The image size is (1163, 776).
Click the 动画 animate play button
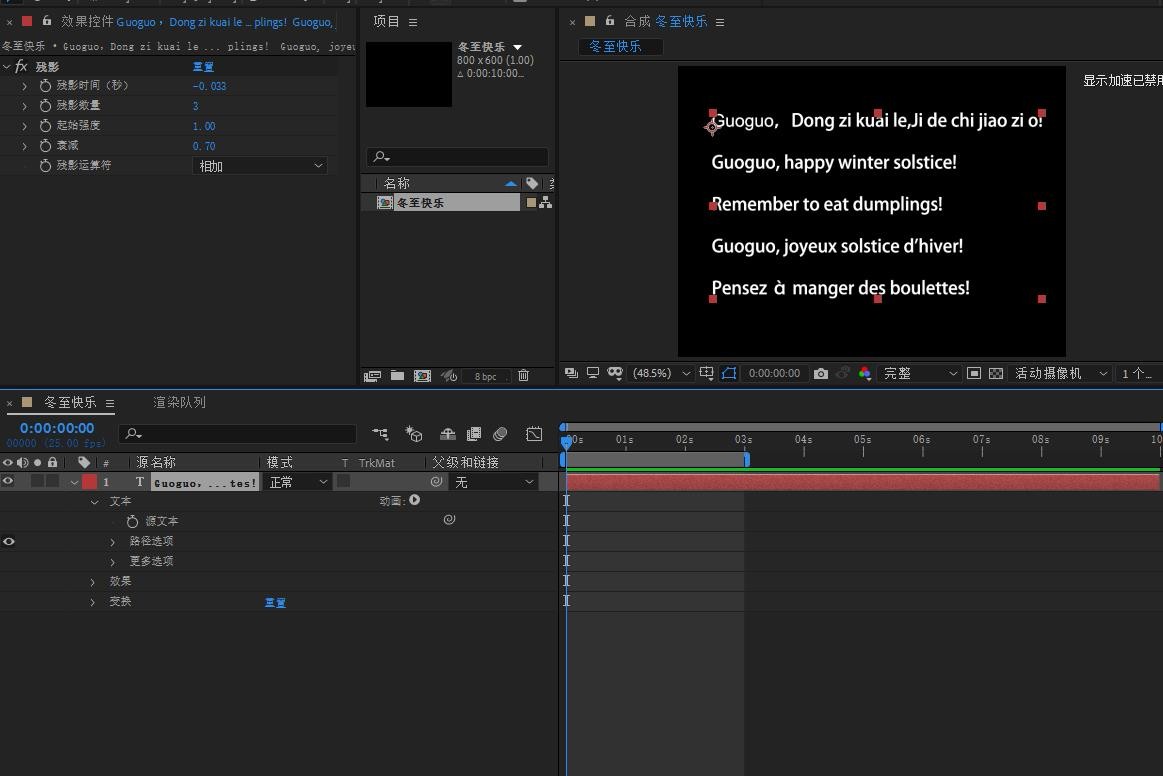point(415,500)
